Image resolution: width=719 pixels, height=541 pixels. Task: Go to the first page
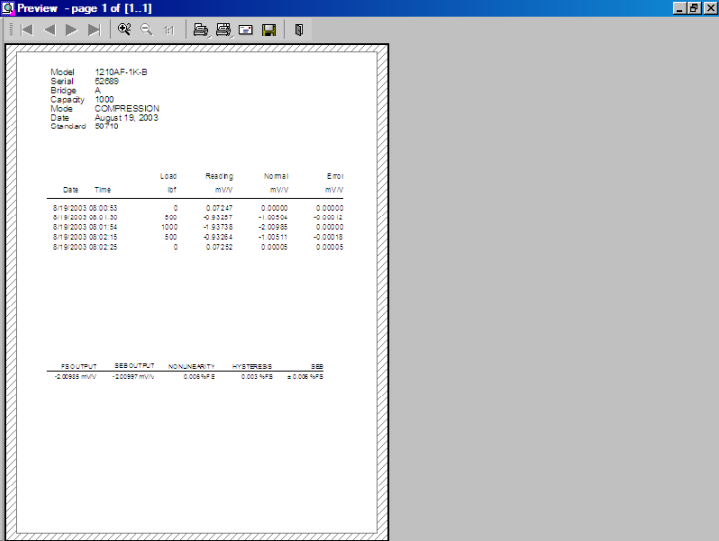(27, 30)
